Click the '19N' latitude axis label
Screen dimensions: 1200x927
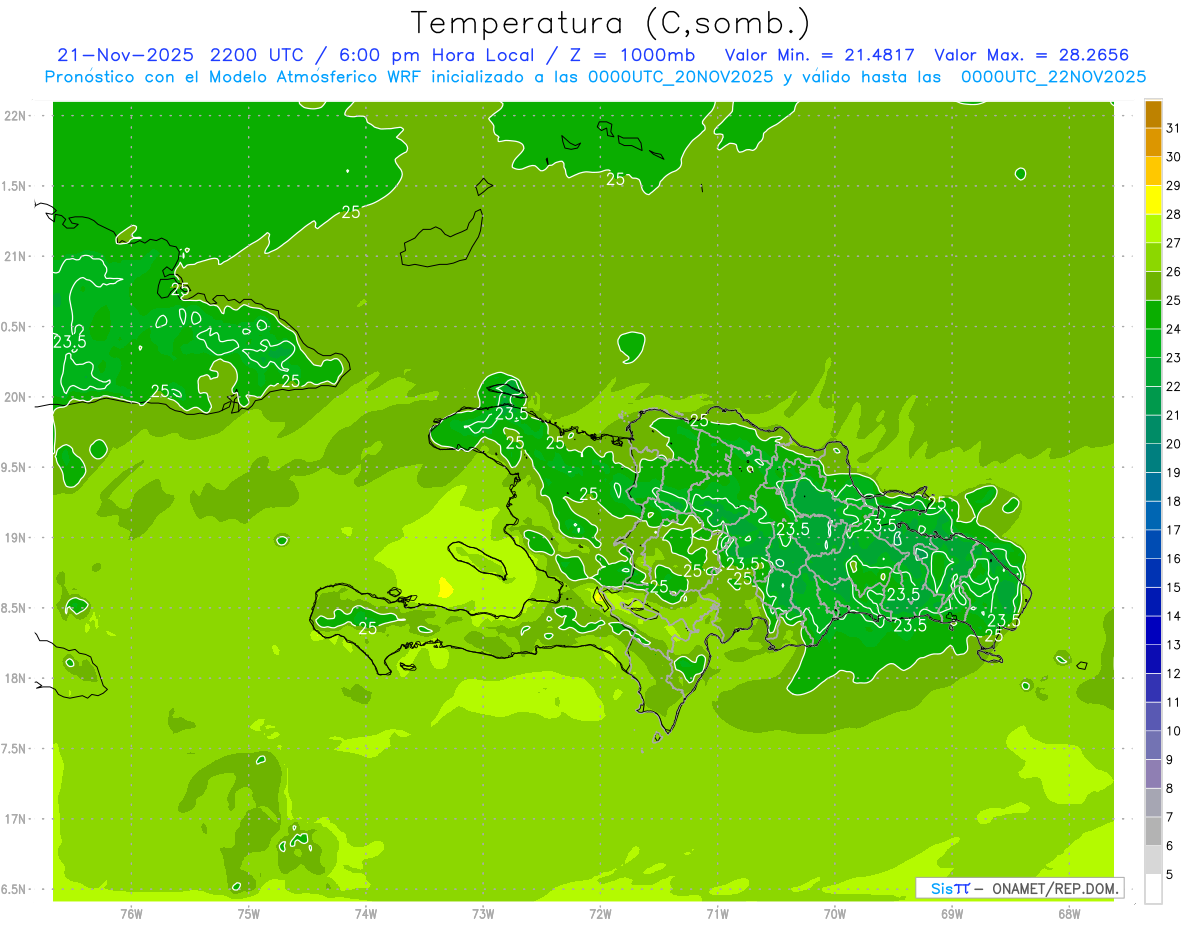(17, 538)
